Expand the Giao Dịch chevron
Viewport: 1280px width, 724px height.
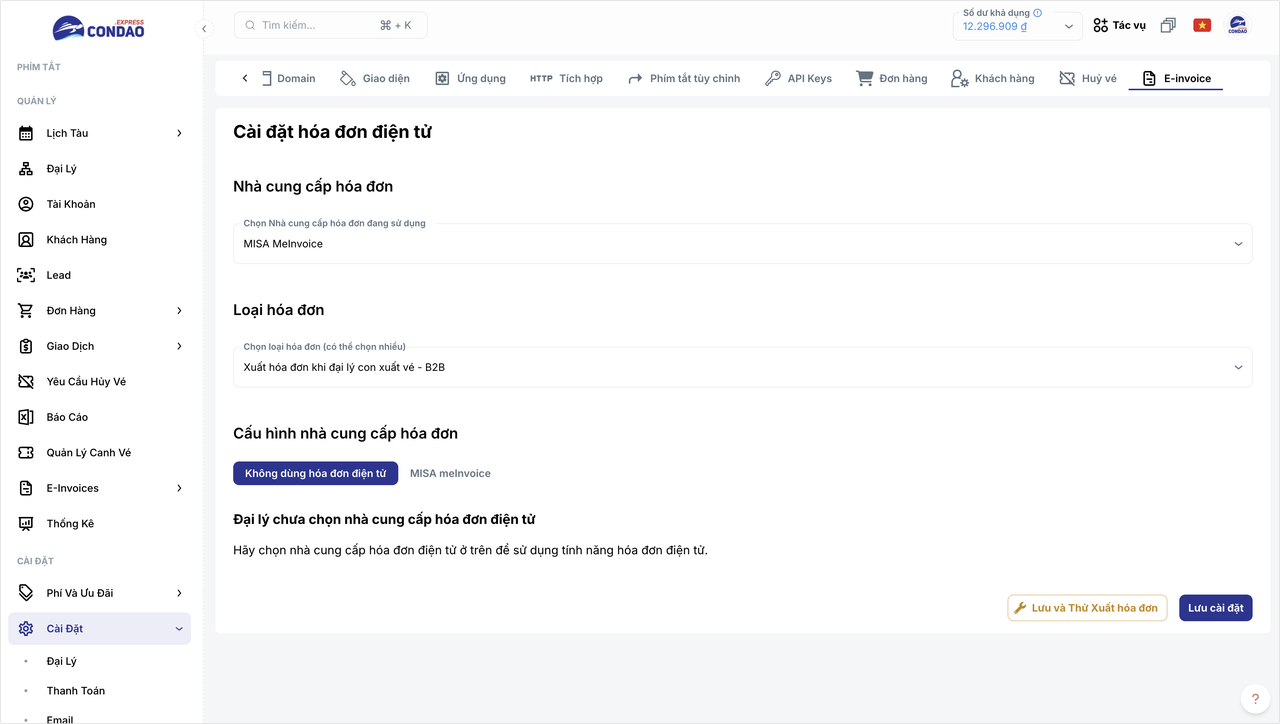tap(179, 346)
